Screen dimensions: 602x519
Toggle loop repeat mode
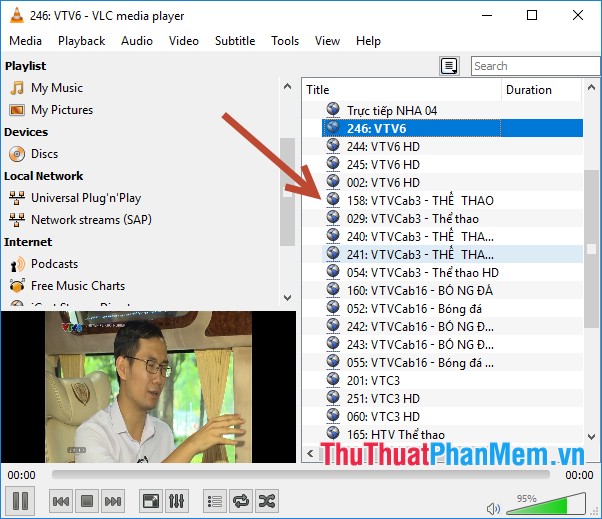coord(241,501)
